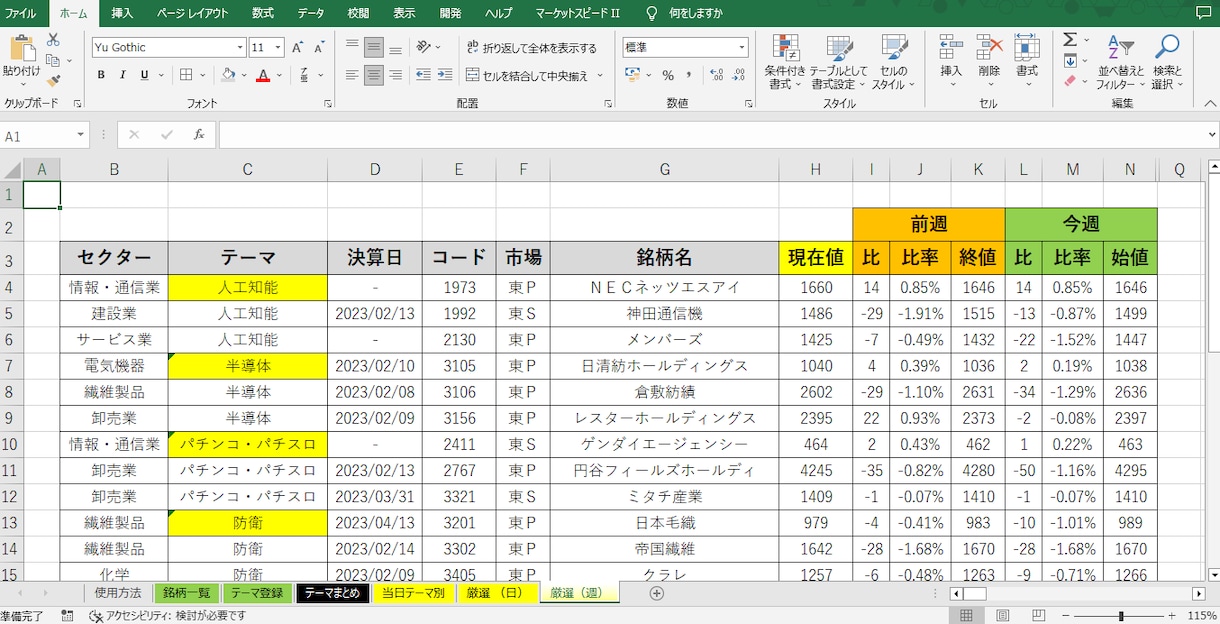Click the Fill down-arrow icon in the editing group
The image size is (1220, 624).
[1069, 60]
